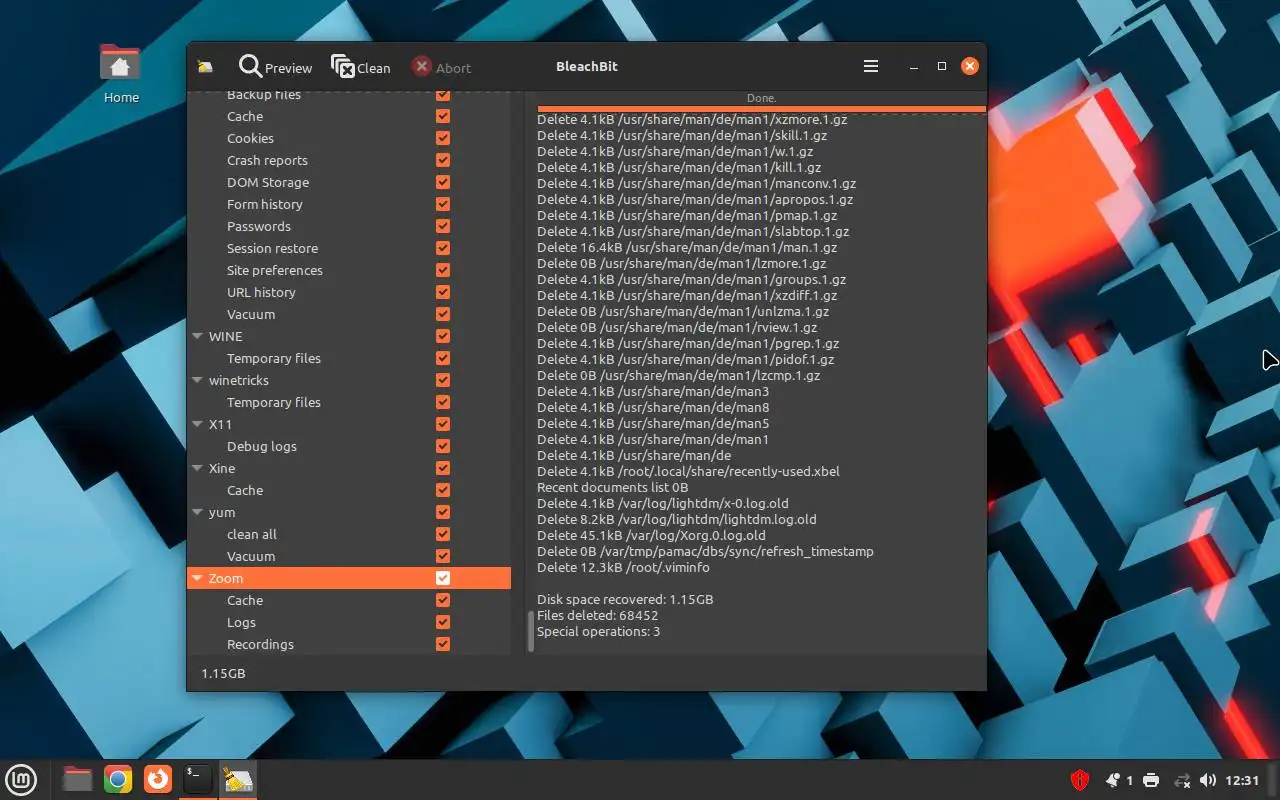Click the 1.15GB status bar text
The height and width of the screenshot is (800, 1280).
click(223, 673)
